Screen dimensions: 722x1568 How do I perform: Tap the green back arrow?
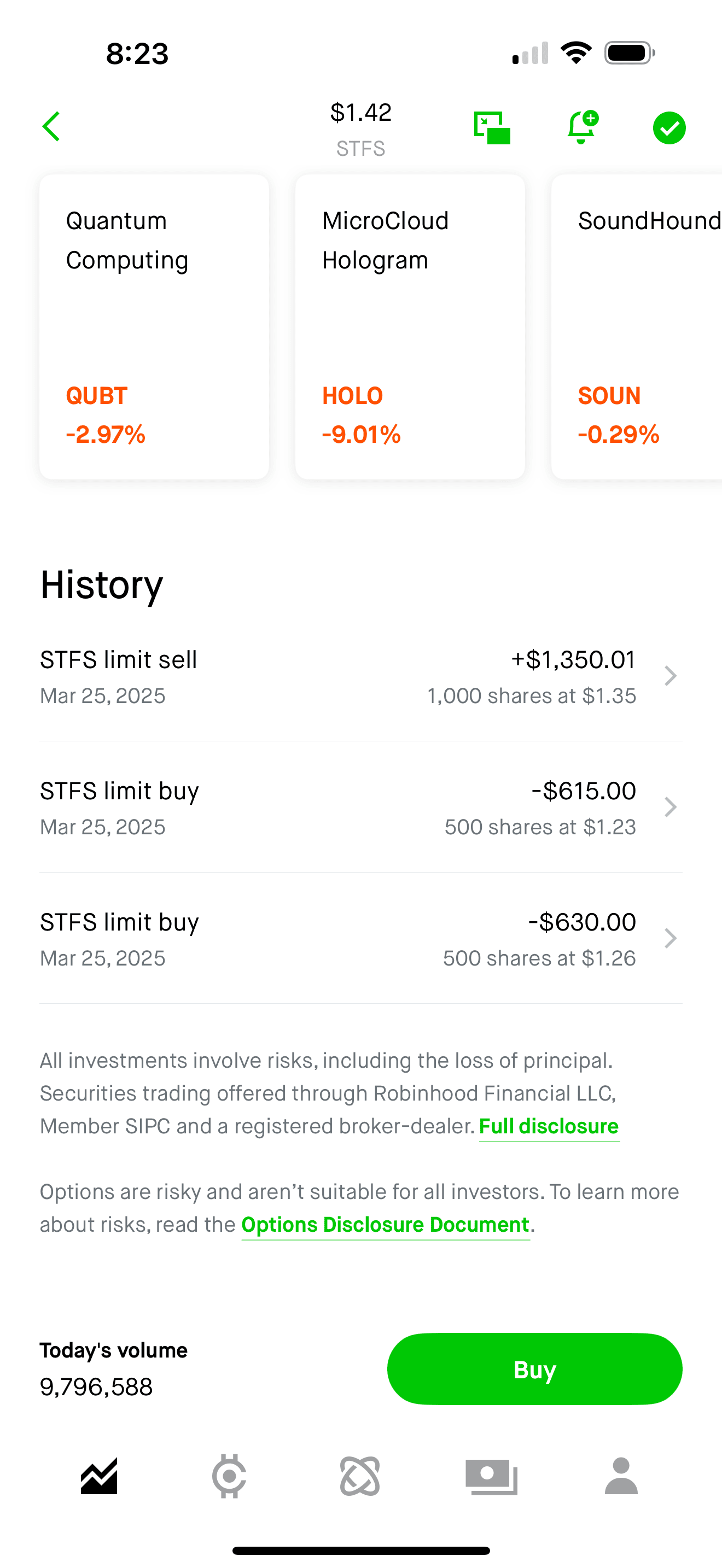(x=52, y=127)
